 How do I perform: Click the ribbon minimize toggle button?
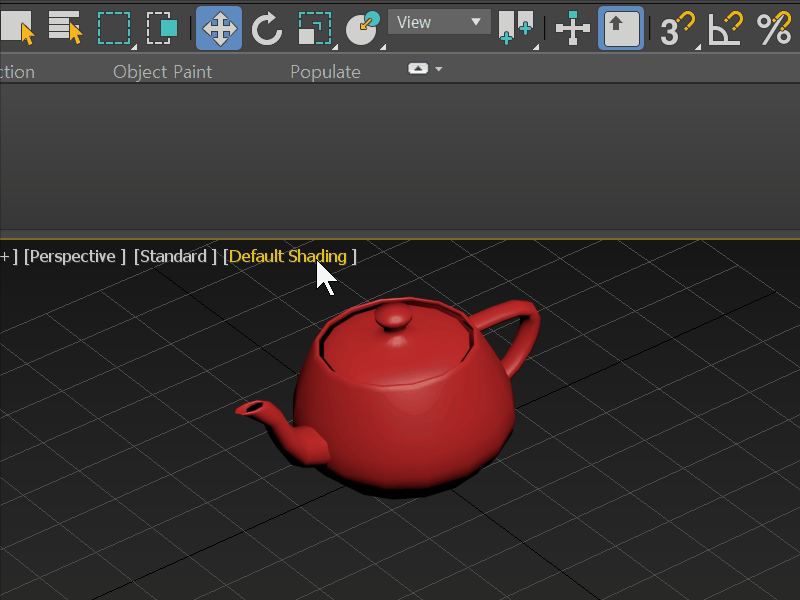pyautogui.click(x=418, y=69)
